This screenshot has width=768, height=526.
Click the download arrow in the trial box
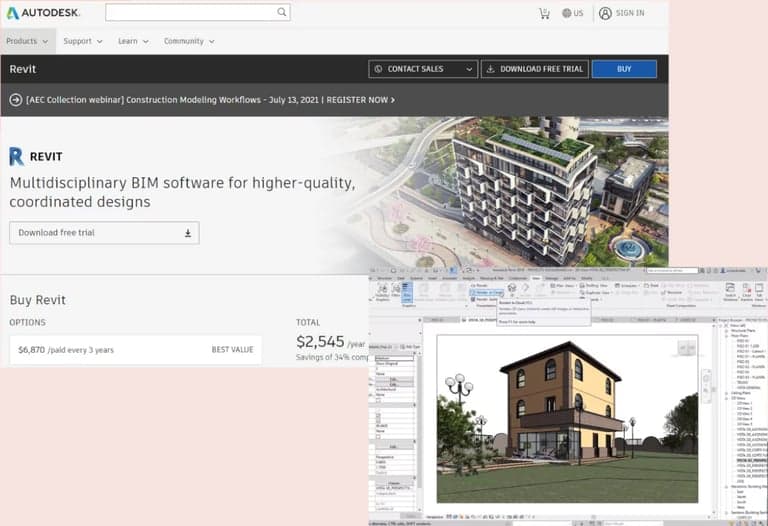(188, 233)
